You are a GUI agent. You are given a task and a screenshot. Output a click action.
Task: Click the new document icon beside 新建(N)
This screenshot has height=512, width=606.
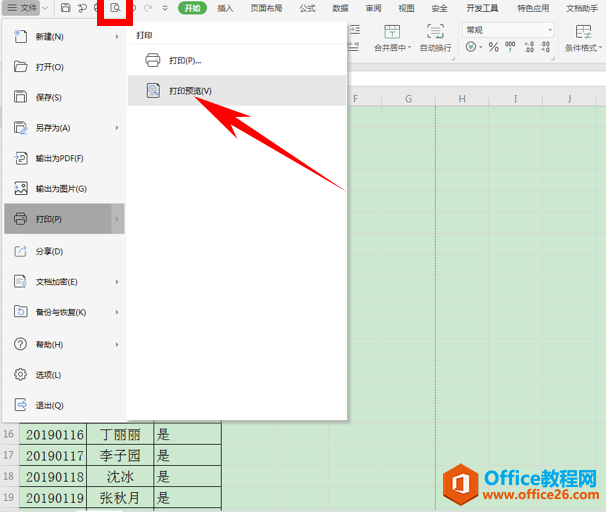click(x=20, y=36)
